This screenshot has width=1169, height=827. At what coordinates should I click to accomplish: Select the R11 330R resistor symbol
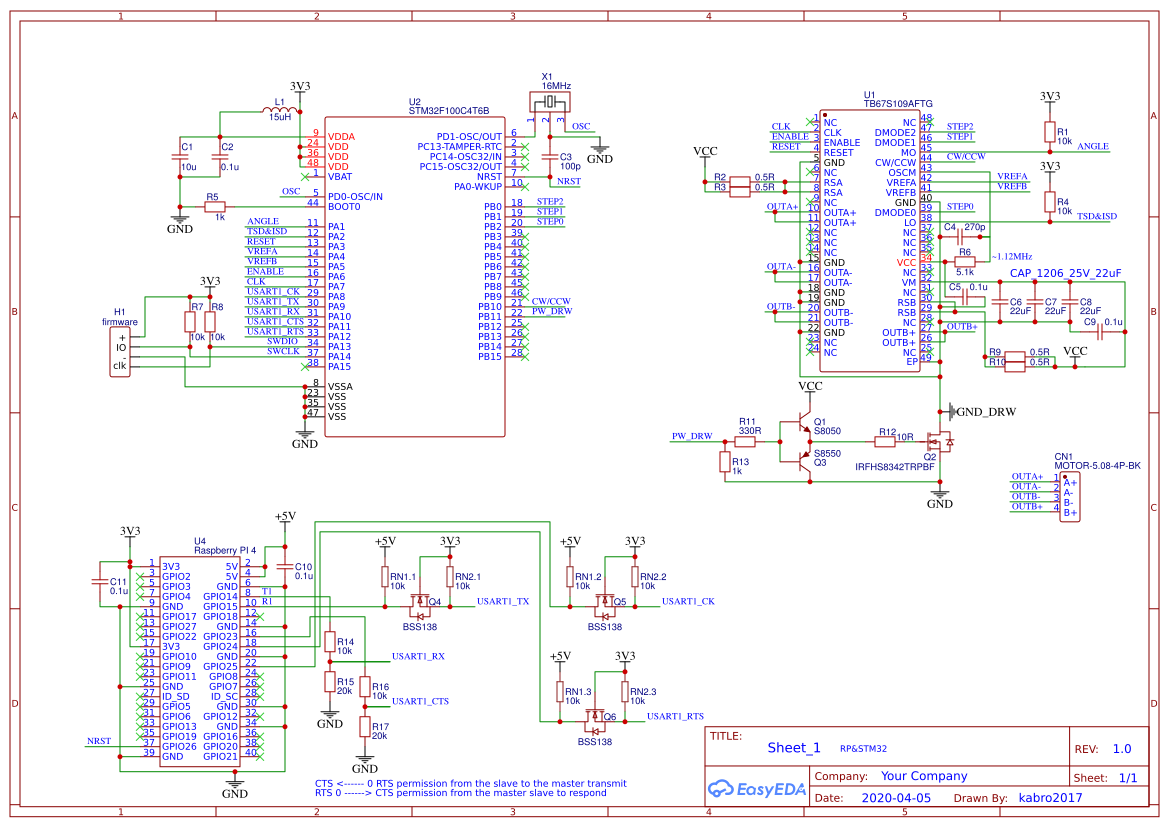(746, 441)
